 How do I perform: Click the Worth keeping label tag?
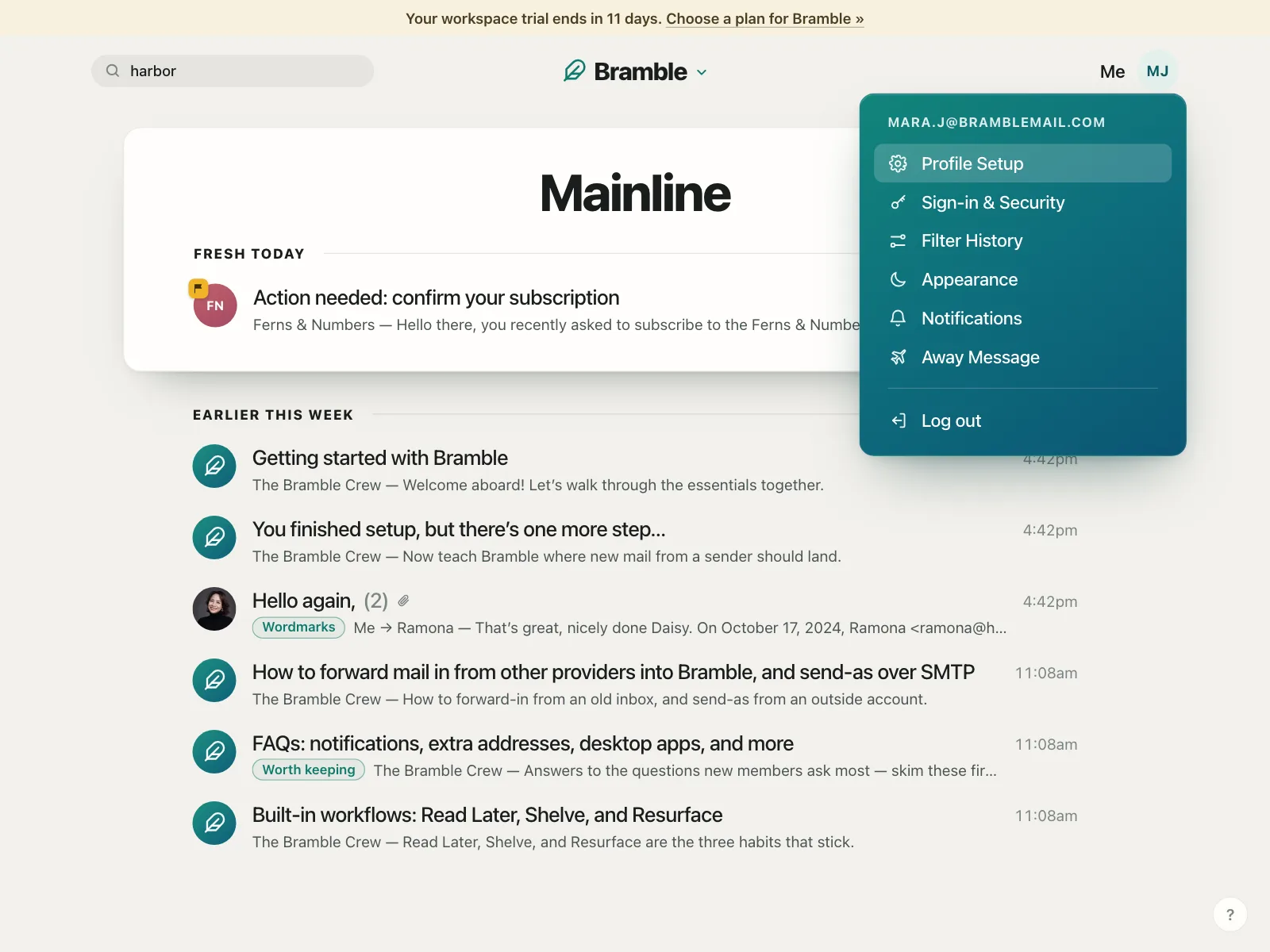(309, 770)
